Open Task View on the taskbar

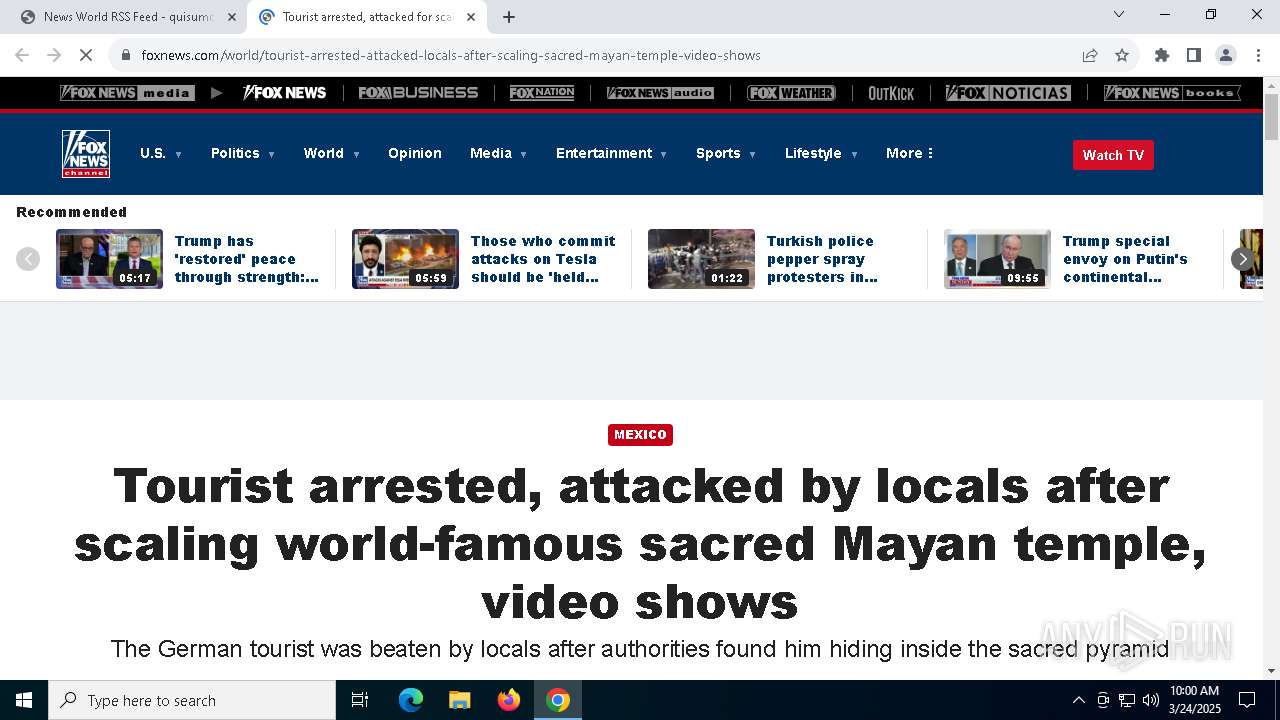click(x=360, y=700)
